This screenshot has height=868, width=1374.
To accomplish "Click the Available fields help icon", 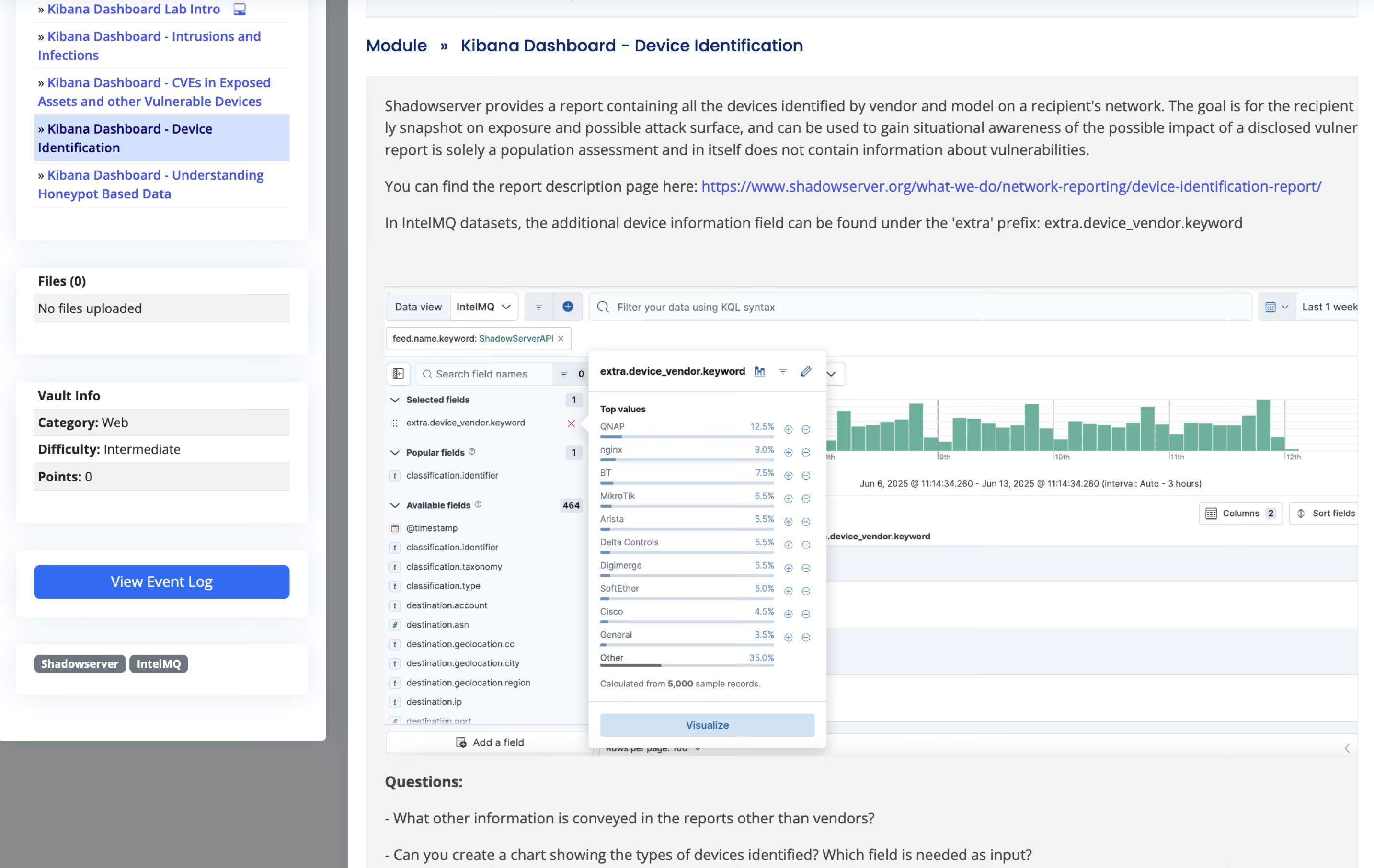I will coord(478,504).
